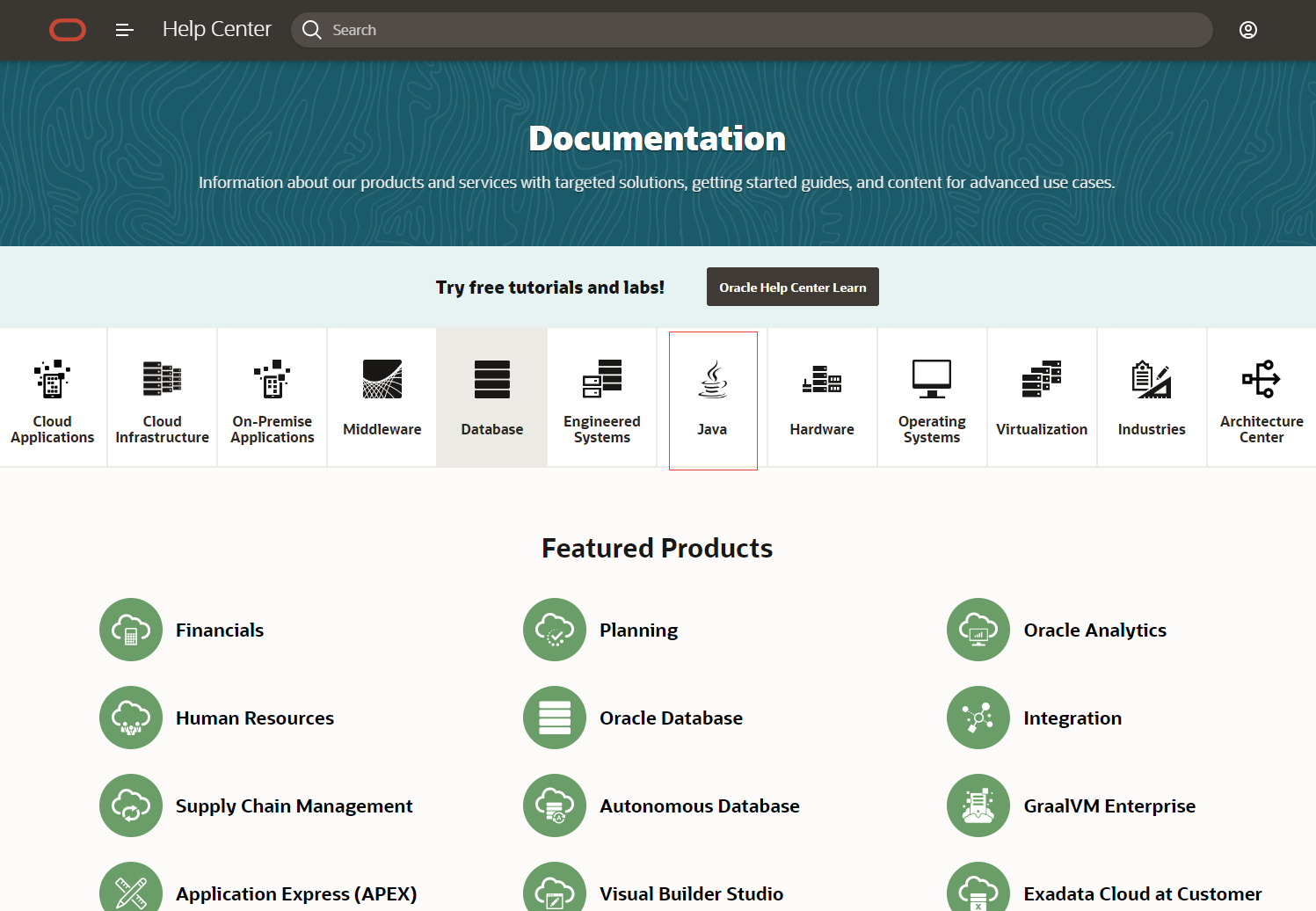Select the Industries tab label
Viewport: 1316px width, 911px height.
click(x=1152, y=429)
